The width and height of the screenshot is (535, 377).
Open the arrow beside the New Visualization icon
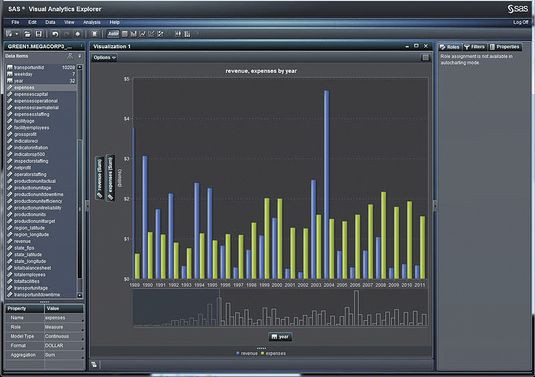16,34
